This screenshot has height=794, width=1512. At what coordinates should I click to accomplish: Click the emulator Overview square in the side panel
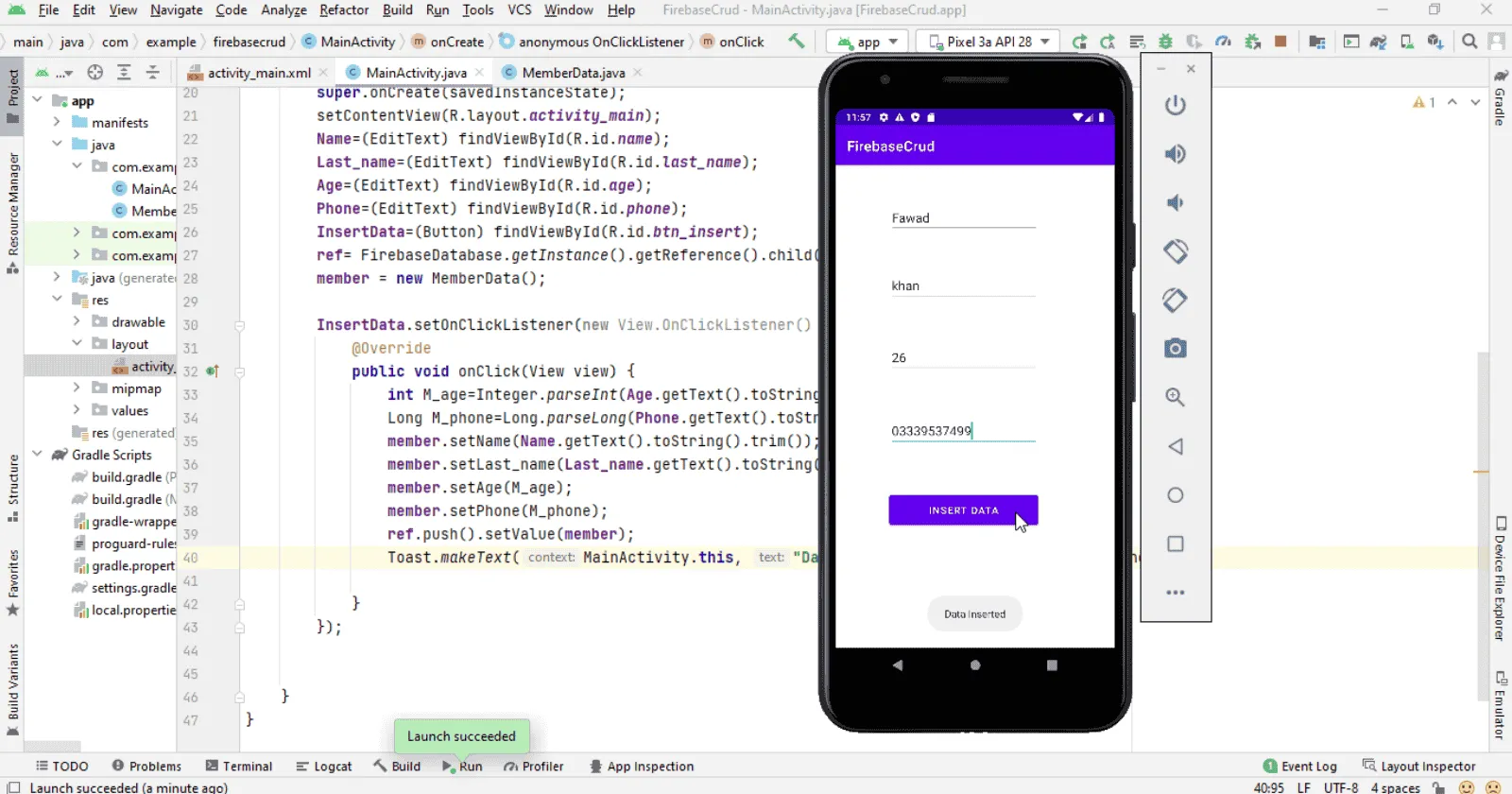(x=1176, y=544)
